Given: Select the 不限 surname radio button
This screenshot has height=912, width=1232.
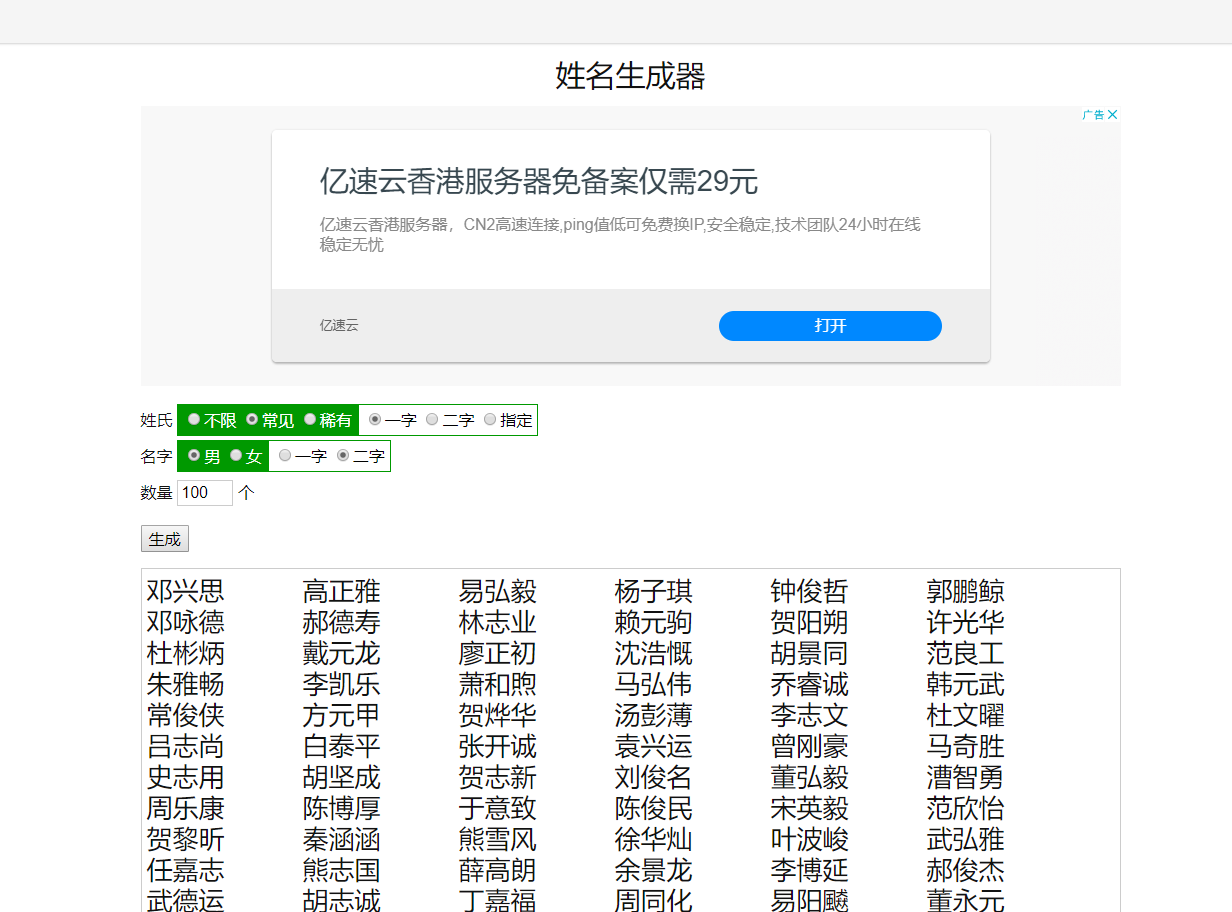Looking at the screenshot, I should tap(193, 419).
